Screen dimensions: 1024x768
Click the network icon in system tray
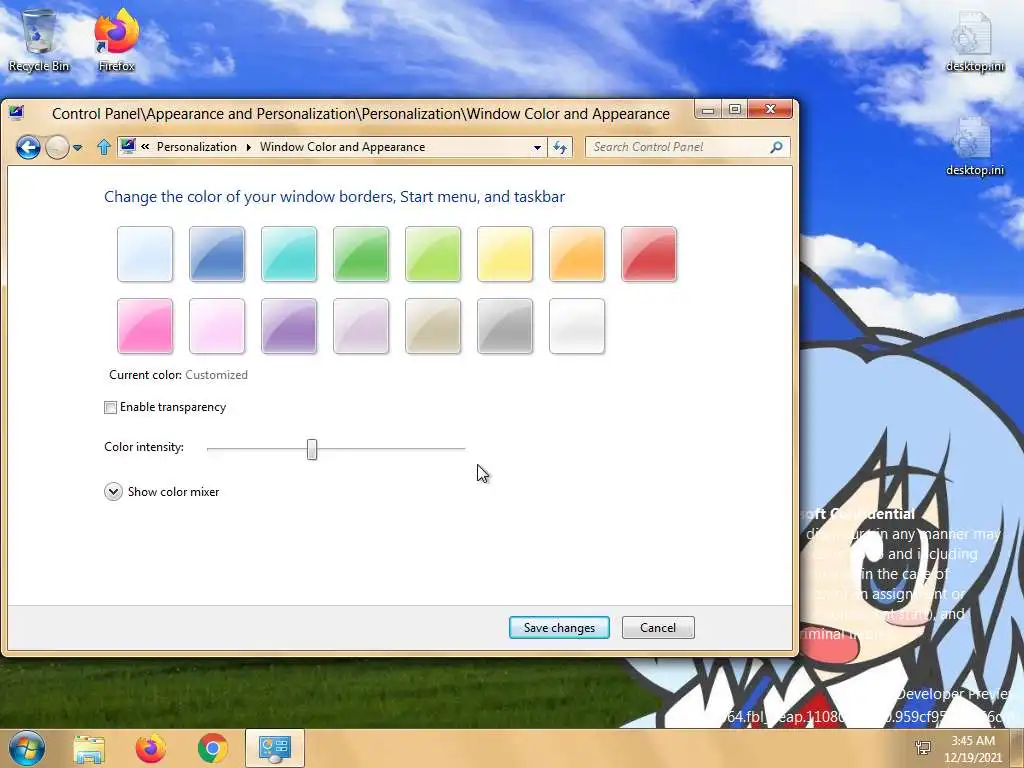click(x=923, y=748)
